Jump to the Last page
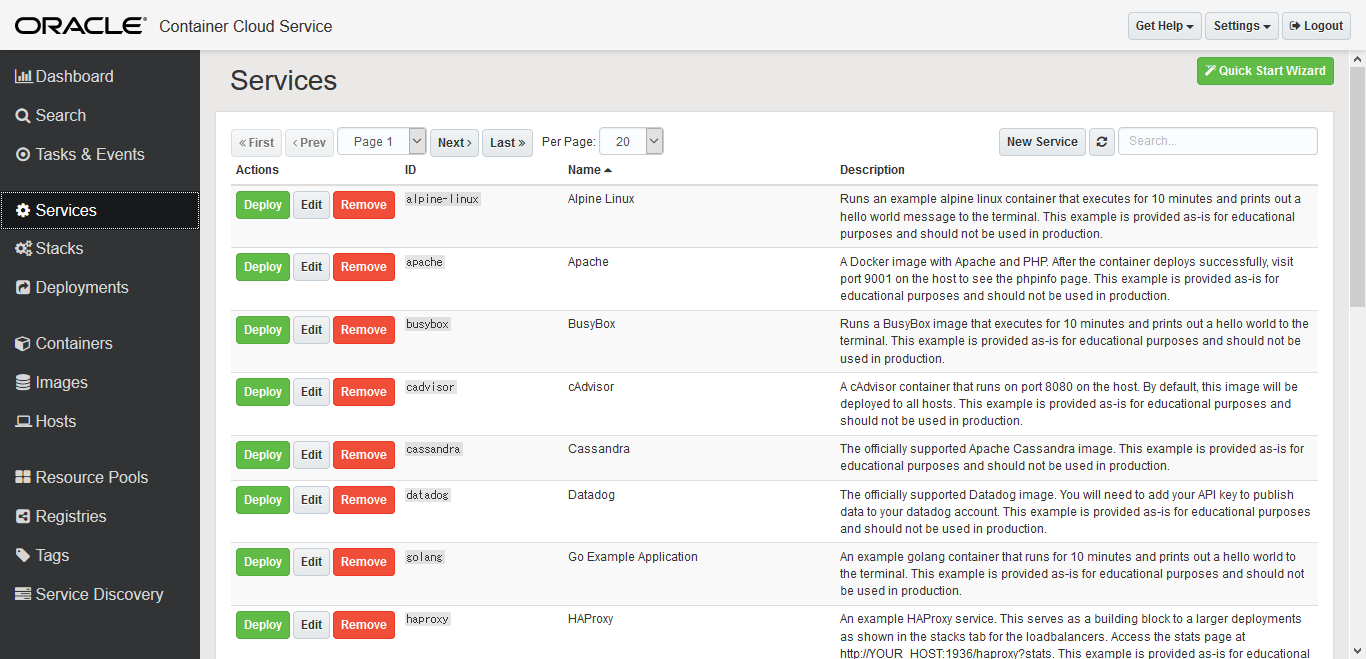This screenshot has width=1366, height=659. [x=507, y=143]
